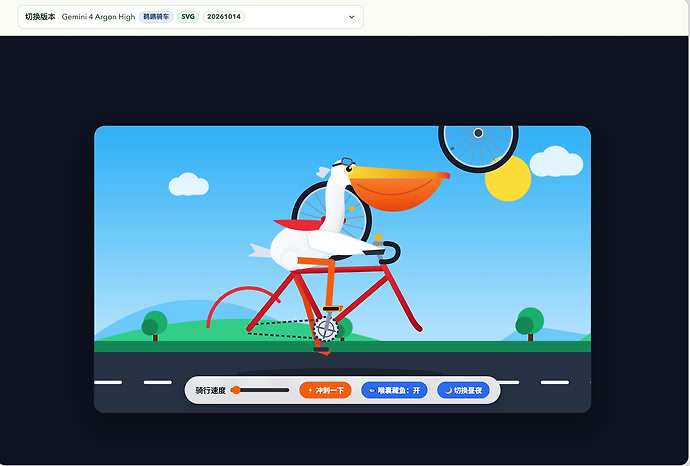Click the '鹈鹕骑车' blue tag

[156, 17]
